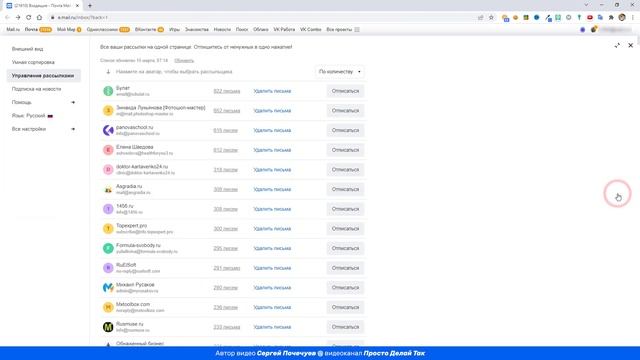
Task: Select the panovaschool.ru sender avatar
Action: [x=108, y=130]
